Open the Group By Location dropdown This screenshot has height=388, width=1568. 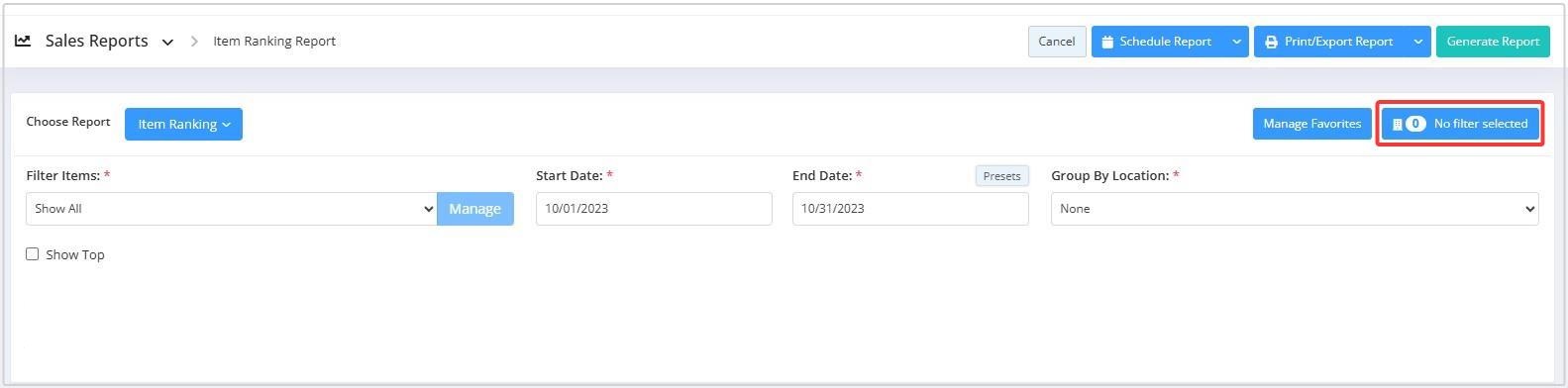[1295, 209]
